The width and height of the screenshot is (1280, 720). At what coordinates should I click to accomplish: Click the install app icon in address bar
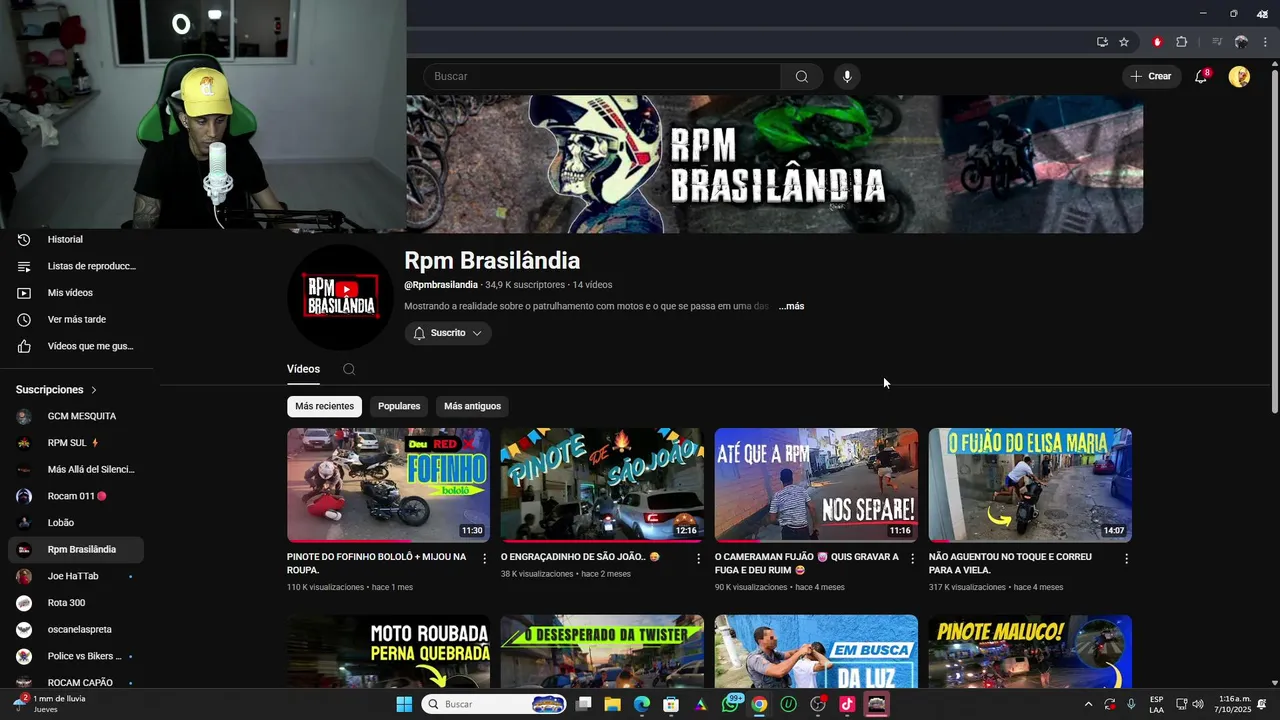[1102, 42]
